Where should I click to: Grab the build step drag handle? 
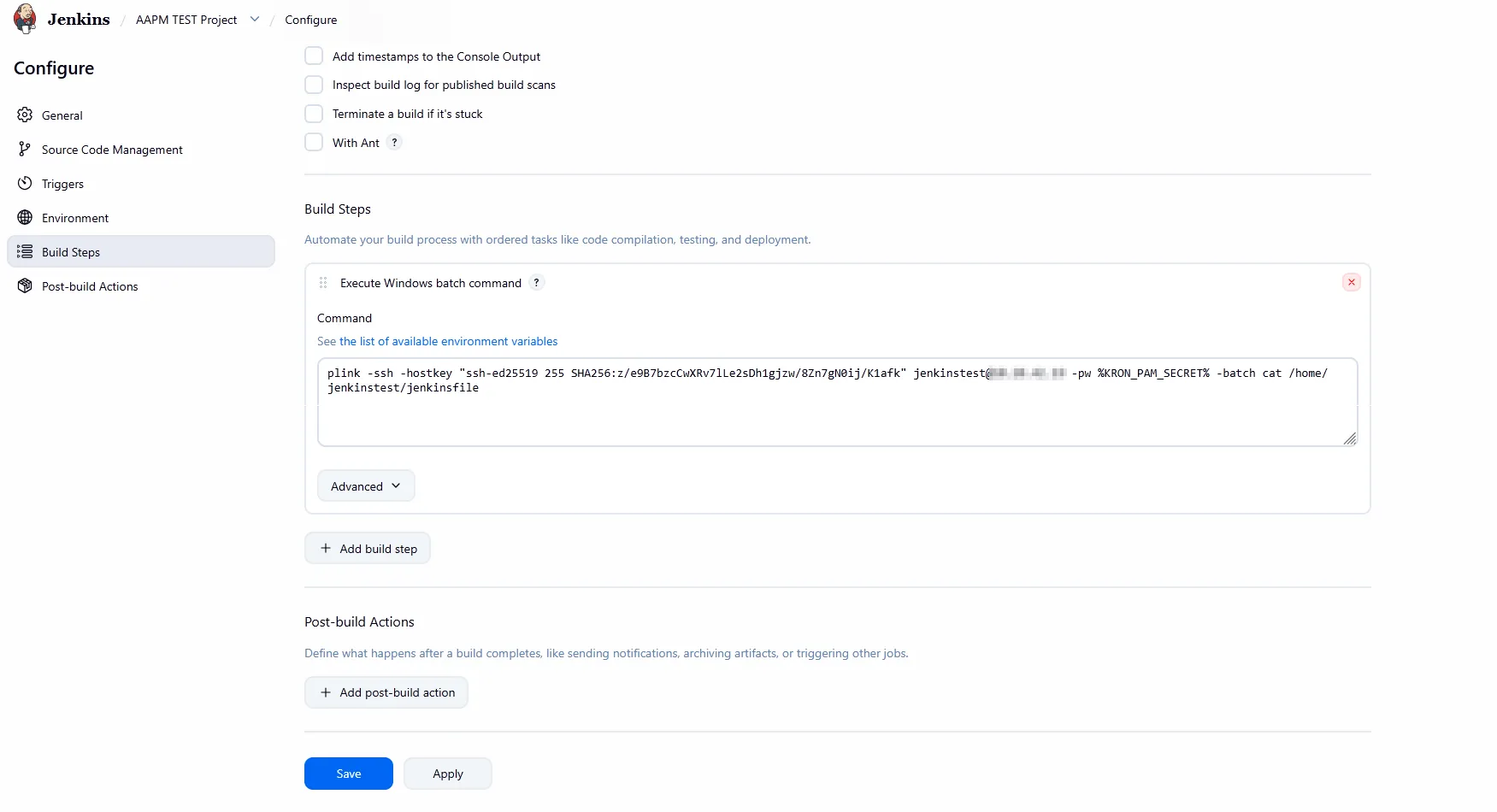tap(323, 282)
